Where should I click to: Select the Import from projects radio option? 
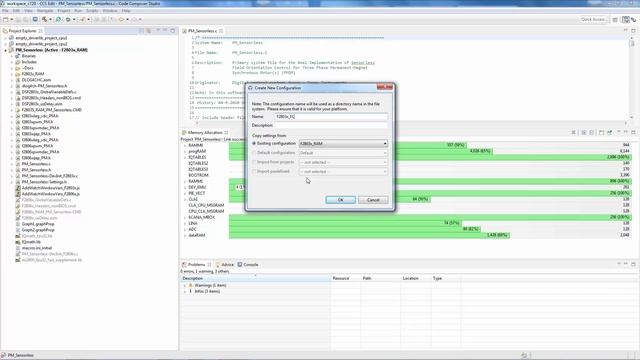(254, 162)
